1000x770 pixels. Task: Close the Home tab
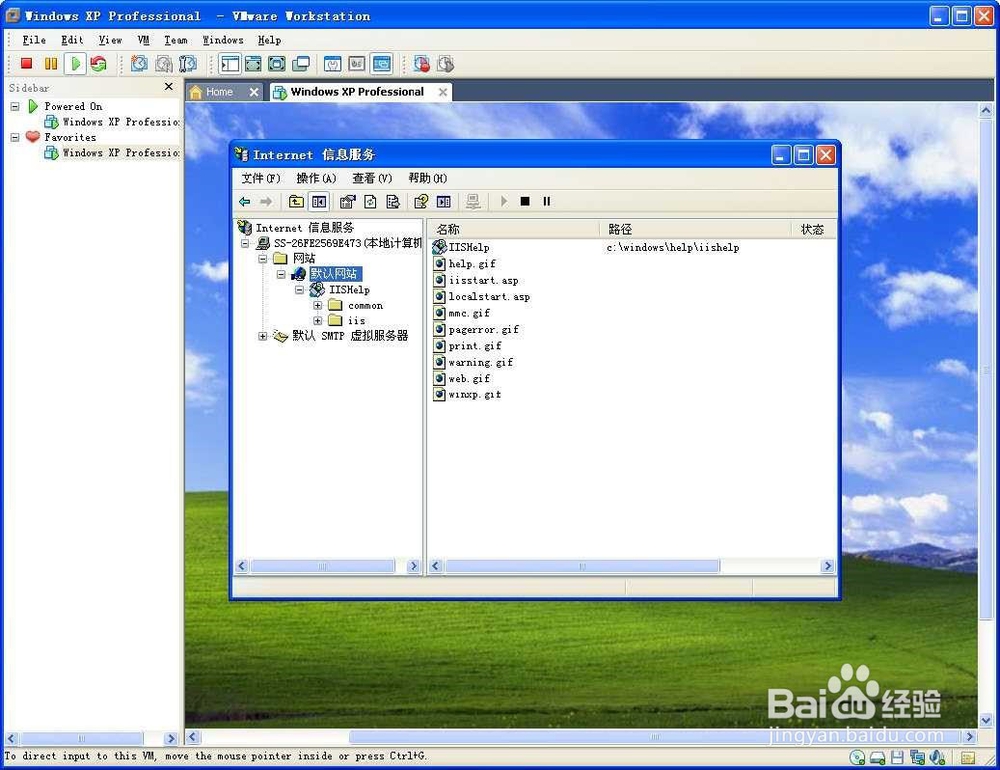click(254, 92)
